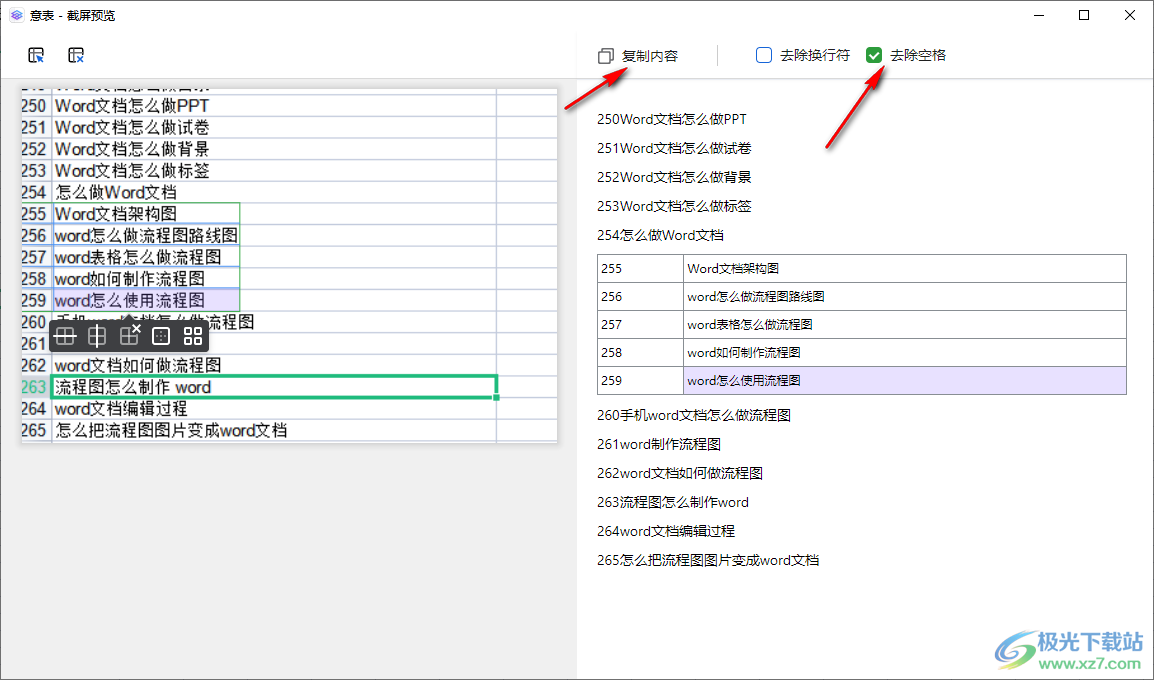Select result table cell word怎么做流程图路线图
This screenshot has width=1154, height=680.
pyautogui.click(x=905, y=297)
